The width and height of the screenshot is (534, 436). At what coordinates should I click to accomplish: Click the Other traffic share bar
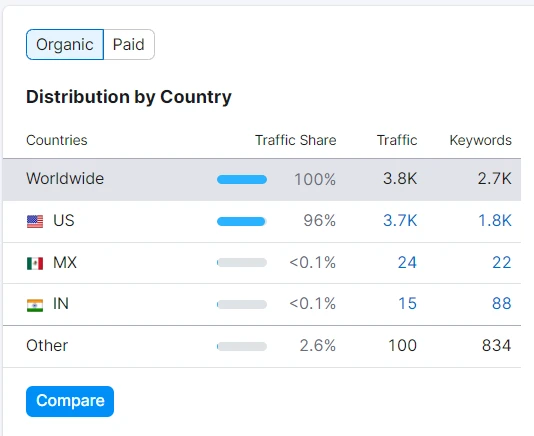[x=242, y=346]
